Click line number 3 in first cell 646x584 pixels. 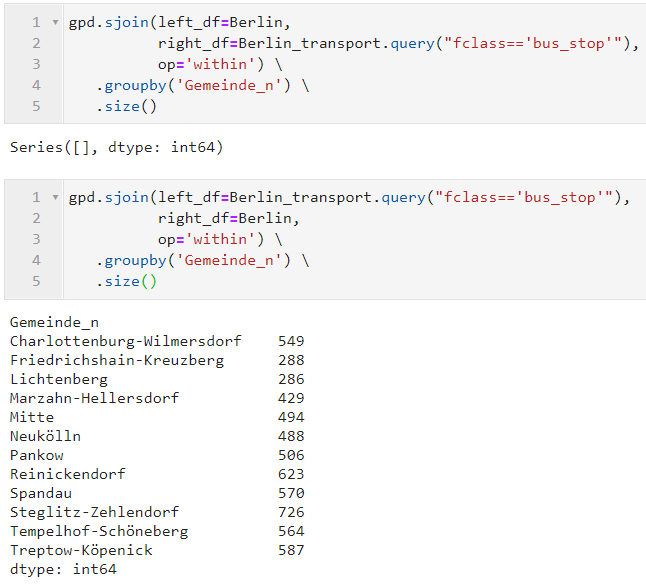(36, 64)
